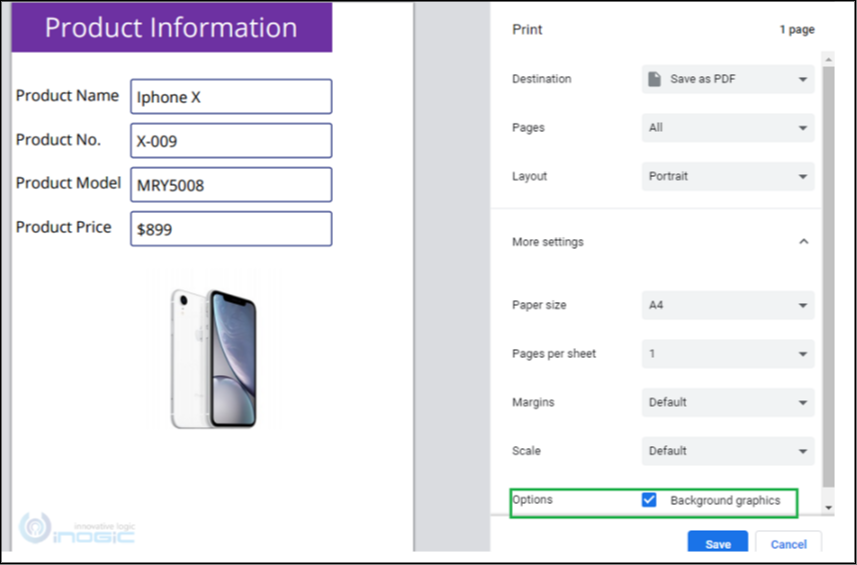
Task: Click the Product Model field with MRY5008
Action: click(x=231, y=185)
